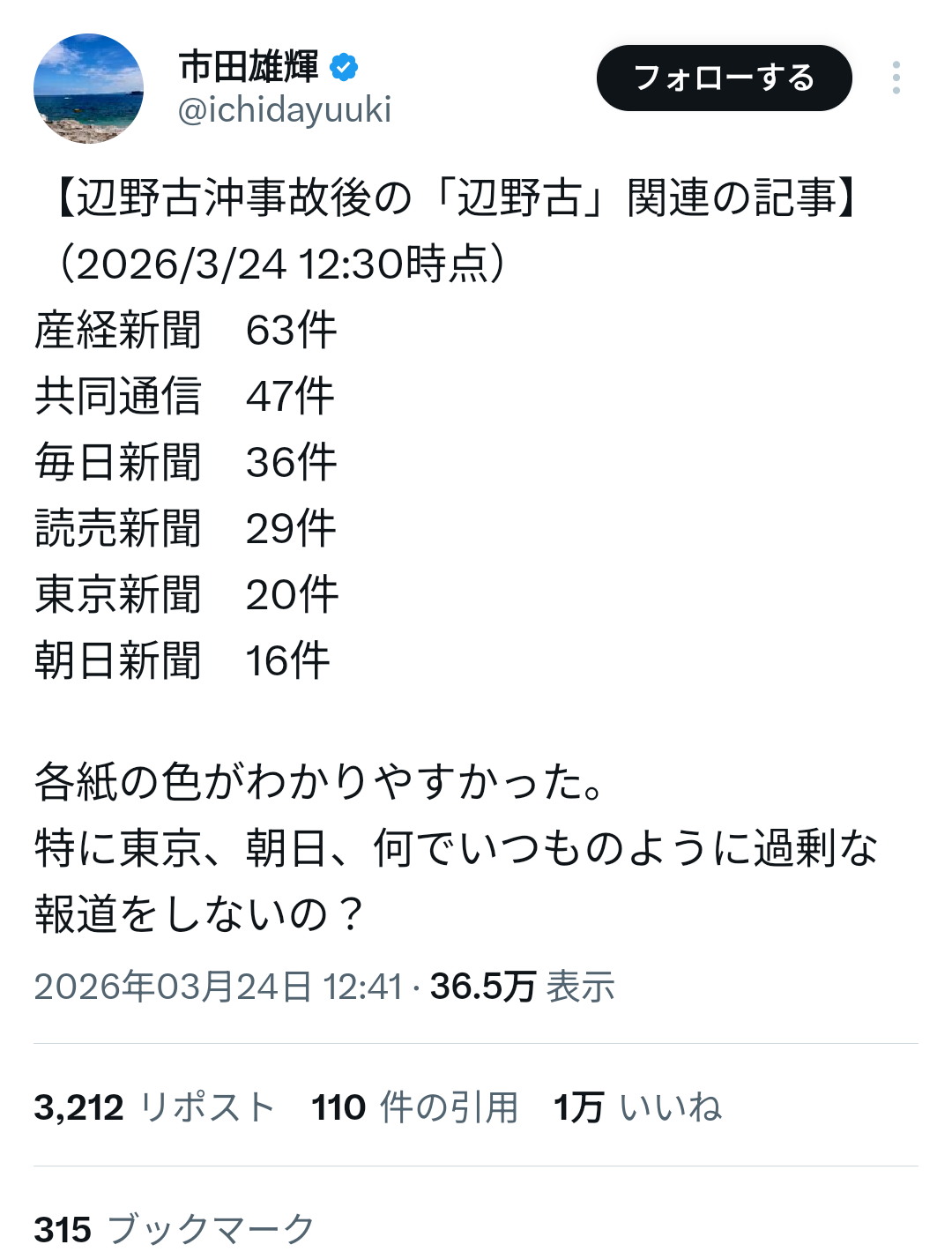Click the 朝日新聞 16件 line
Screen dimensions: 952x1252
pos(182,660)
